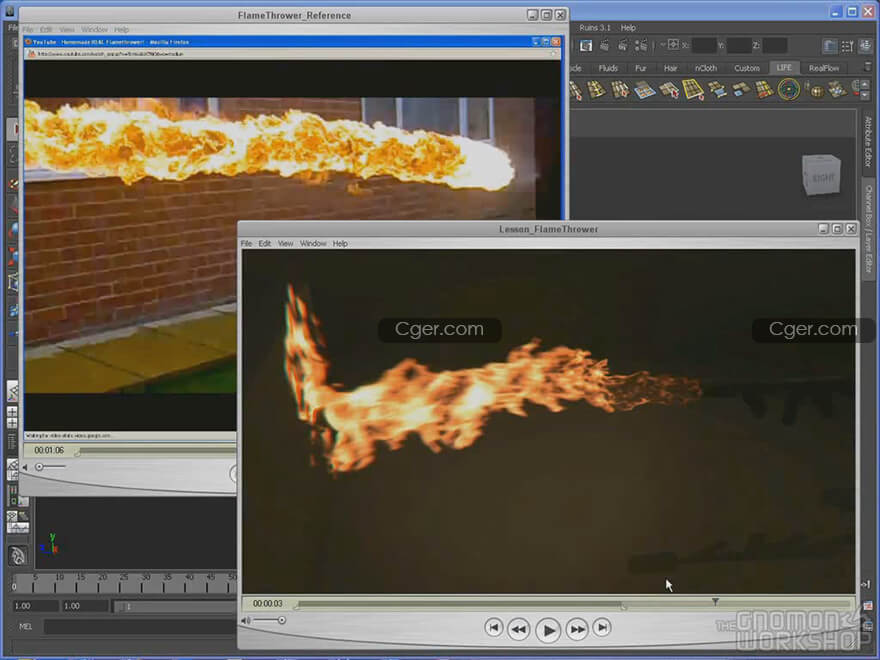Mute the FlameThrower_Reference player speaker icon
880x660 pixels.
point(26,467)
